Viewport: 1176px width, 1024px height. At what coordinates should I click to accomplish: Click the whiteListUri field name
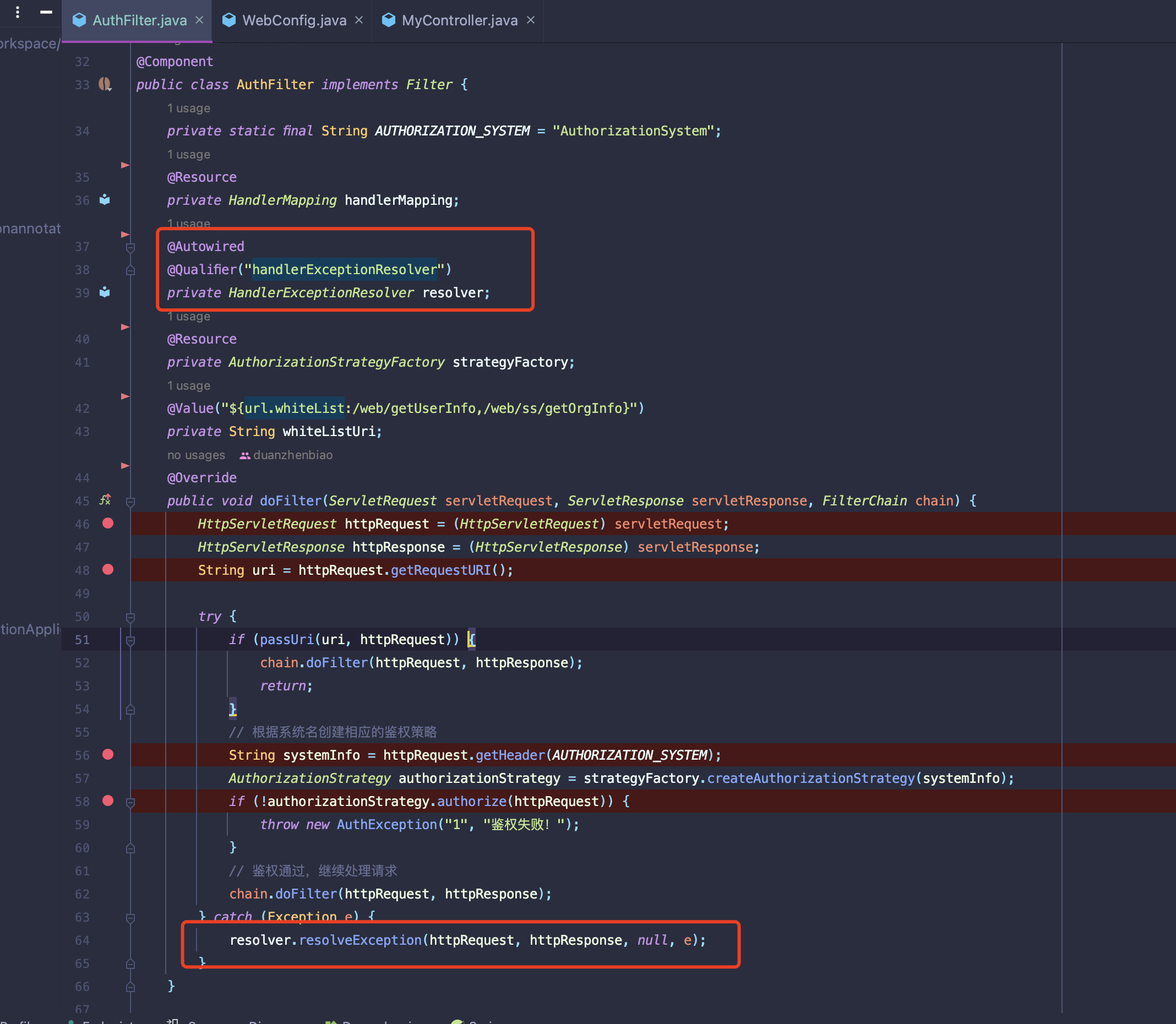[329, 432]
